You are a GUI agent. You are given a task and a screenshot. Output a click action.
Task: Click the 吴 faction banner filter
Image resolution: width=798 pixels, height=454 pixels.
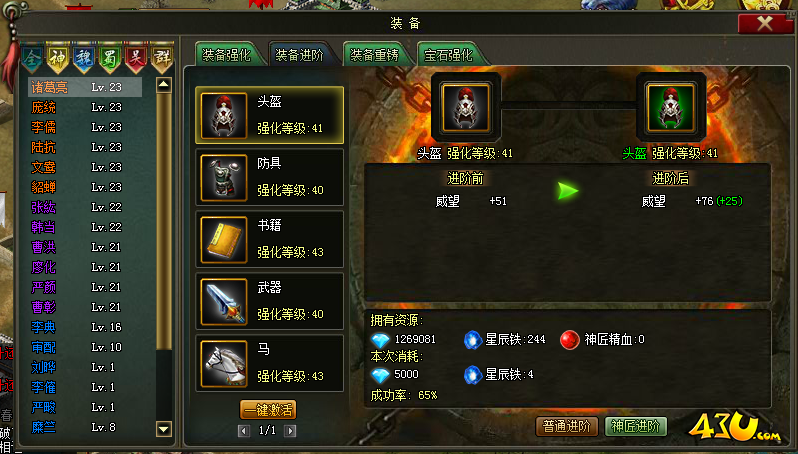click(x=135, y=59)
